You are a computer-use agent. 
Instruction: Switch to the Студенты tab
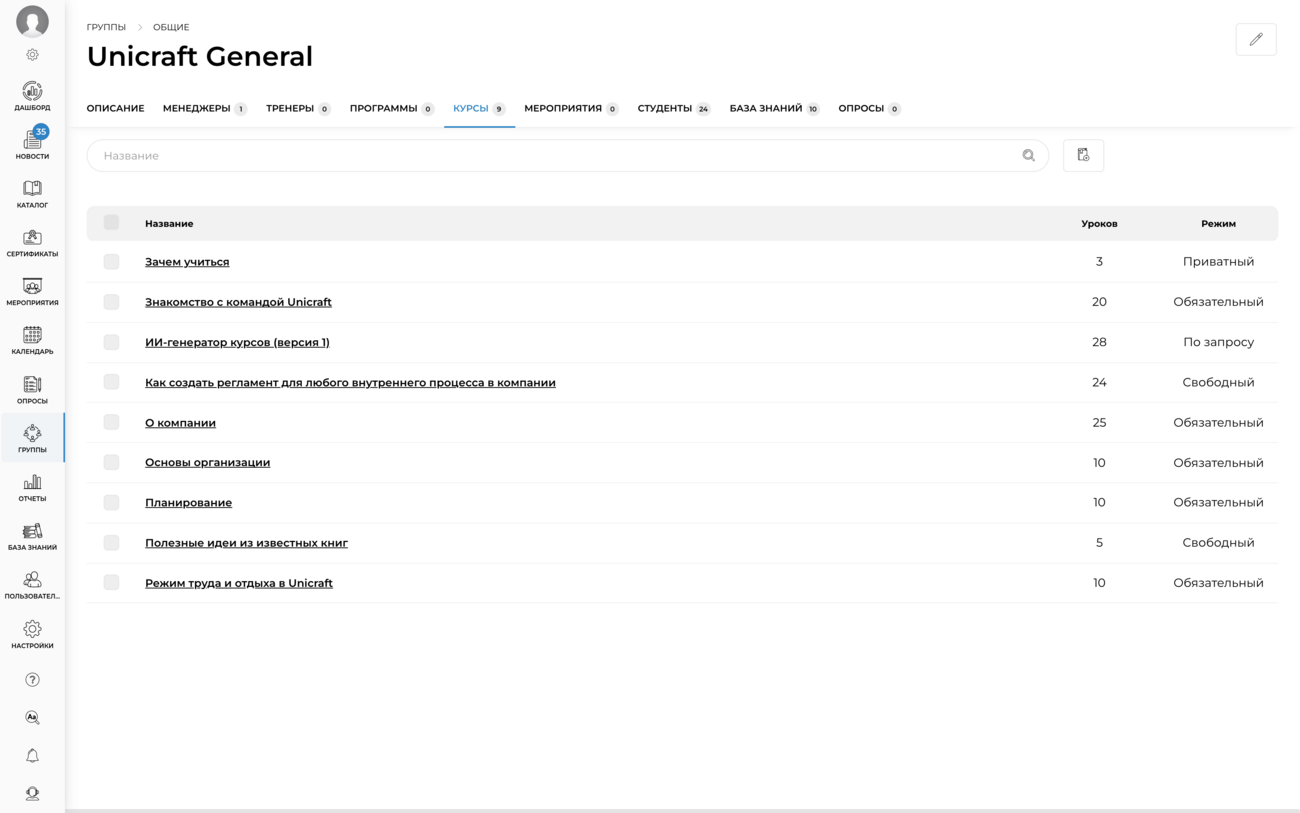tap(674, 108)
